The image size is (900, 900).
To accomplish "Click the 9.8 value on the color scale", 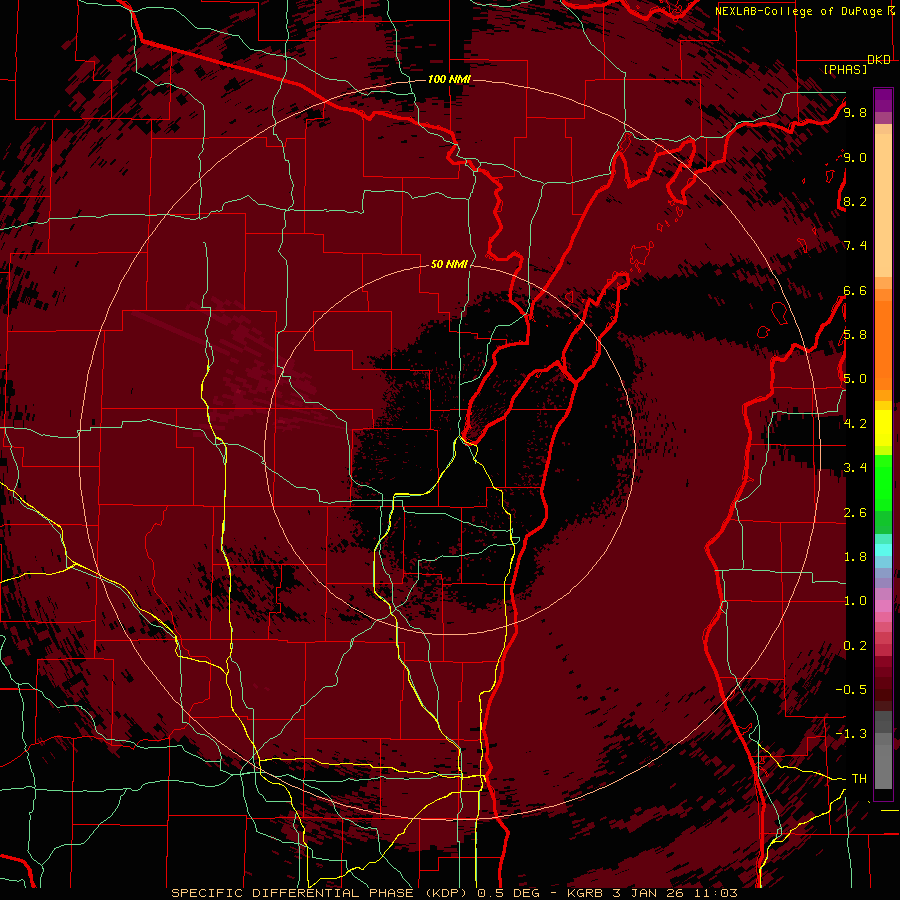I will pyautogui.click(x=855, y=112).
